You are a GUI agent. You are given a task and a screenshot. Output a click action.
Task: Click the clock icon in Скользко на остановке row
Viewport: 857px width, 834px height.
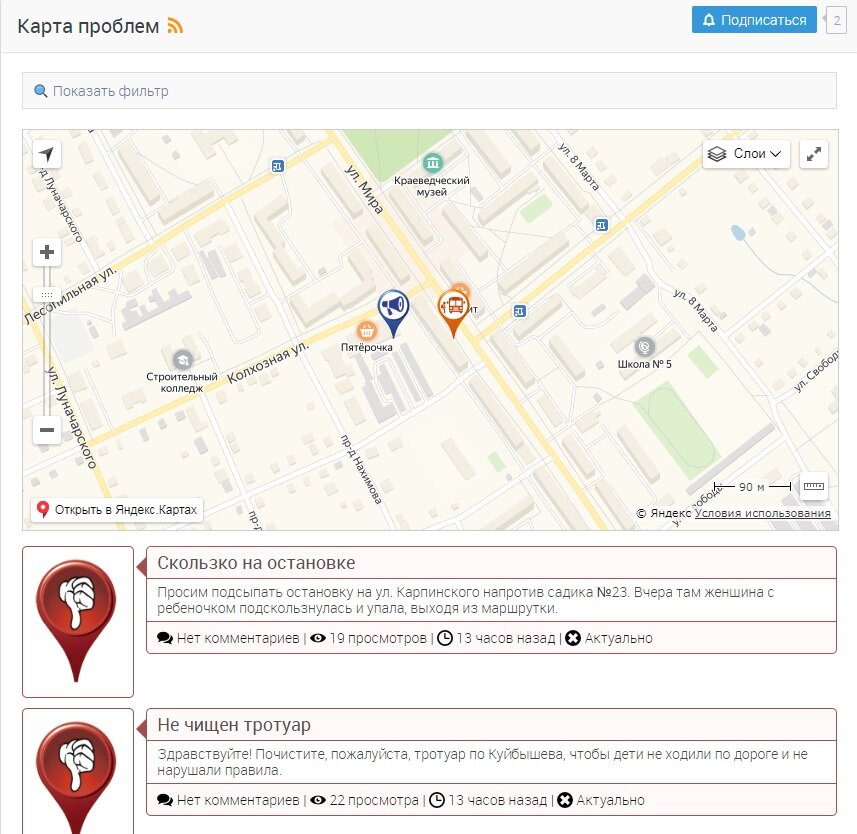445,638
